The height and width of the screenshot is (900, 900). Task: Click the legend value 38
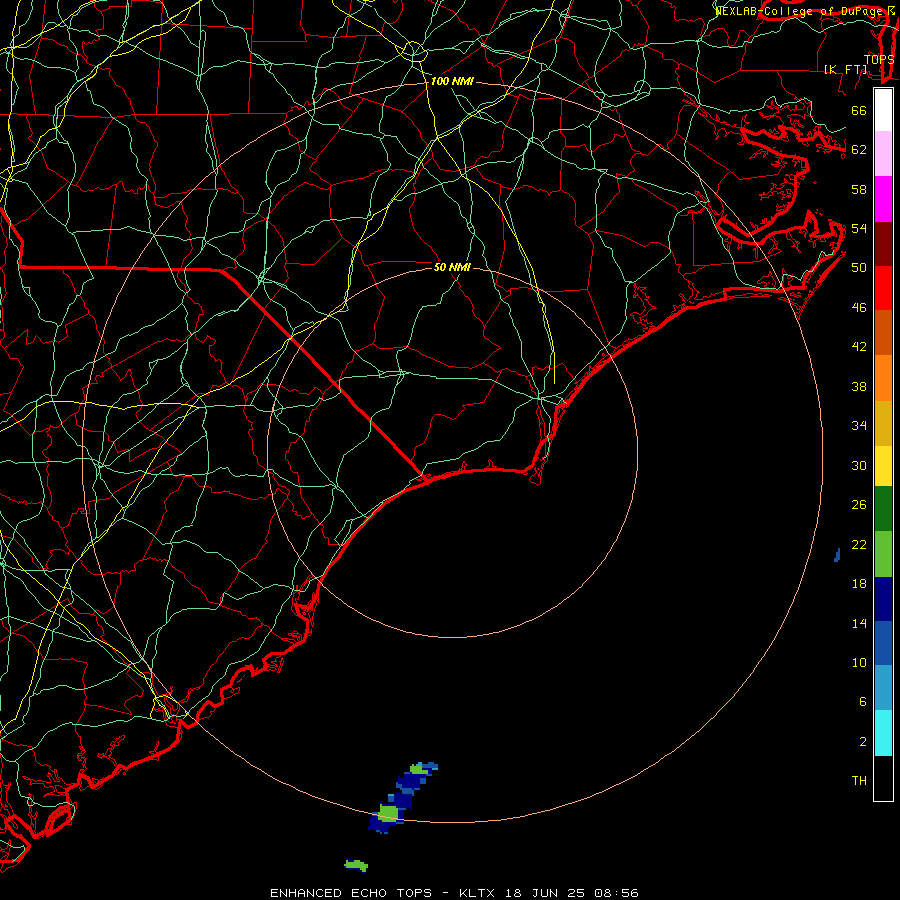pyautogui.click(x=859, y=386)
